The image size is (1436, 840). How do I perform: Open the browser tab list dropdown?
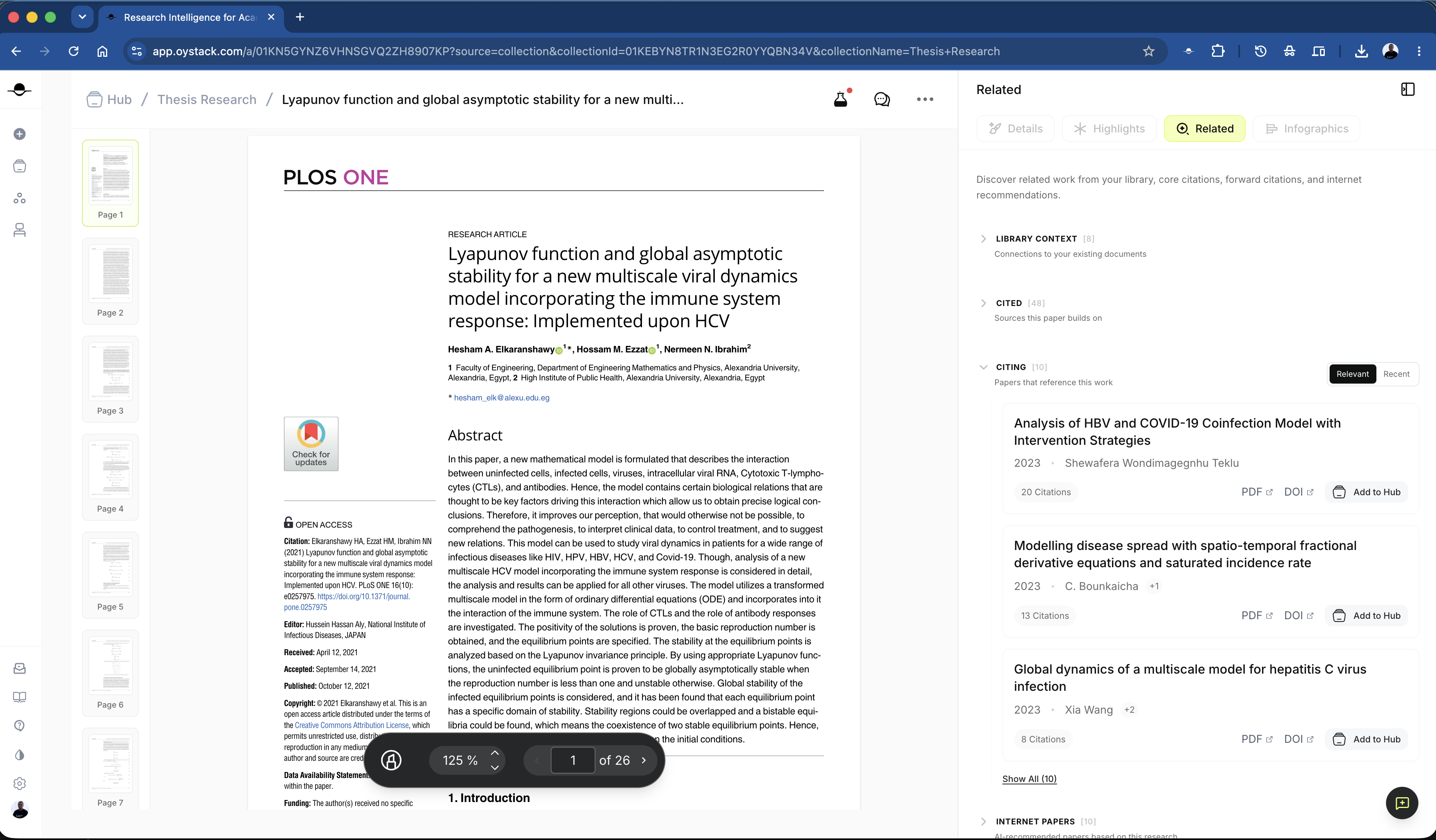83,17
